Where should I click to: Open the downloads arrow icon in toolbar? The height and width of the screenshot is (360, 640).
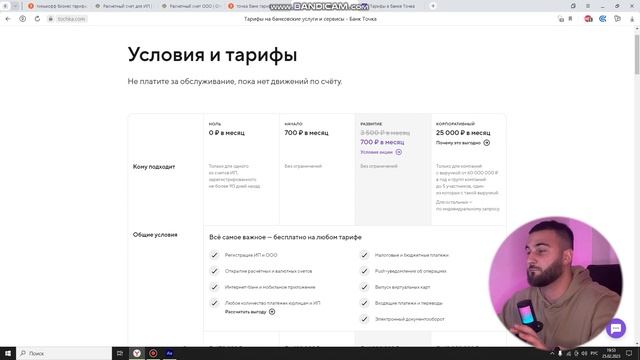pos(632,19)
